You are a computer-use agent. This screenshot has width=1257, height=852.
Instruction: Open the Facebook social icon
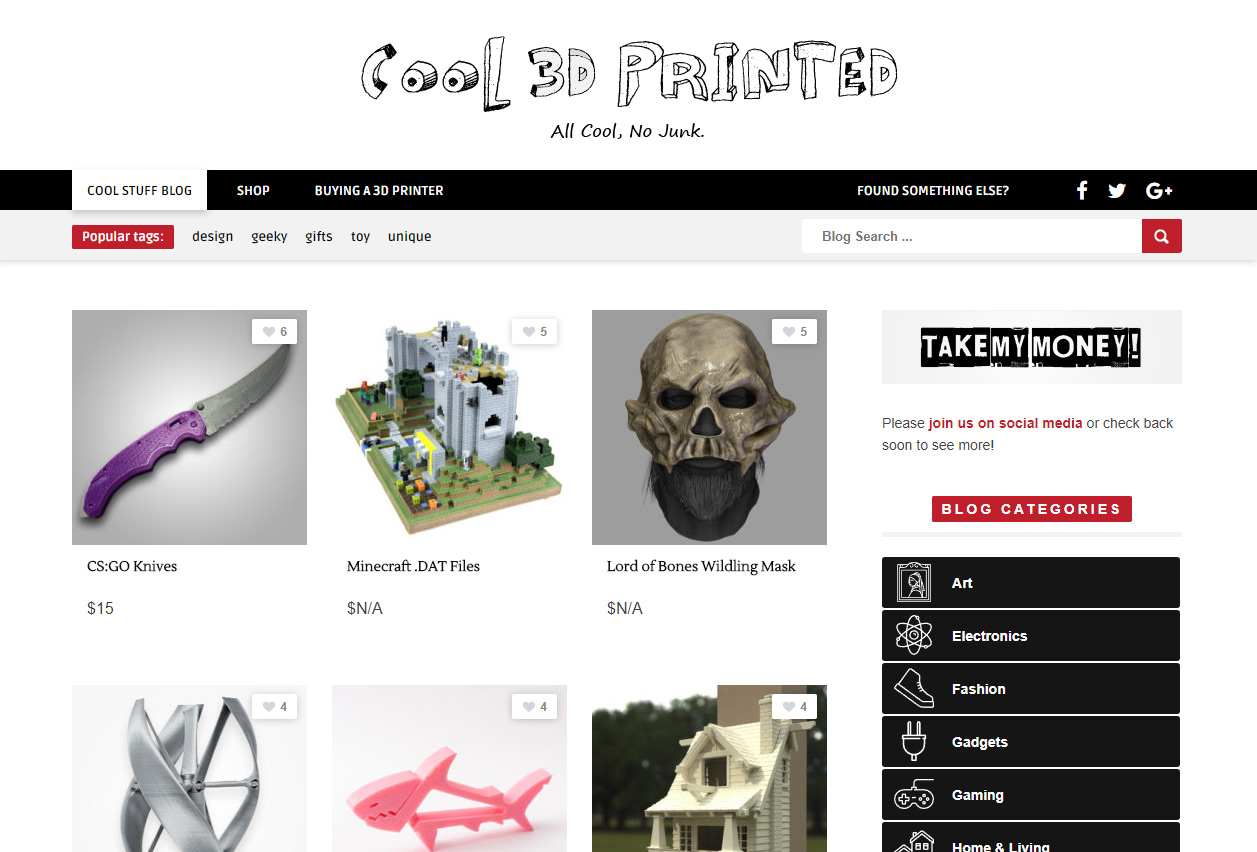(x=1081, y=190)
